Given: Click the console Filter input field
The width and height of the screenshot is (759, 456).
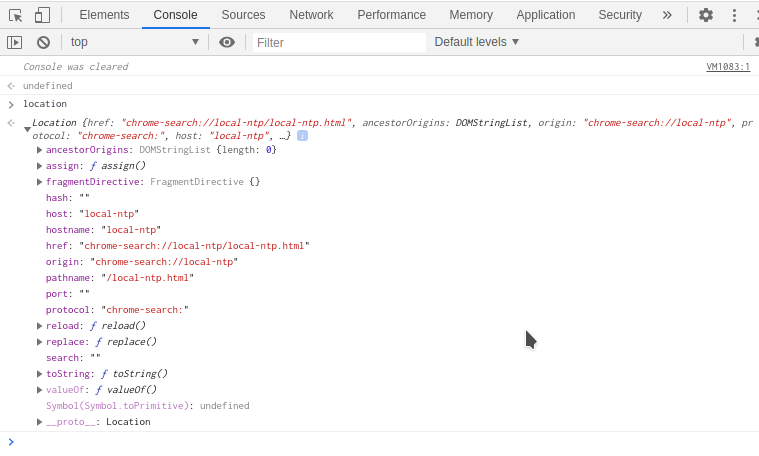Looking at the screenshot, I should click(x=338, y=42).
